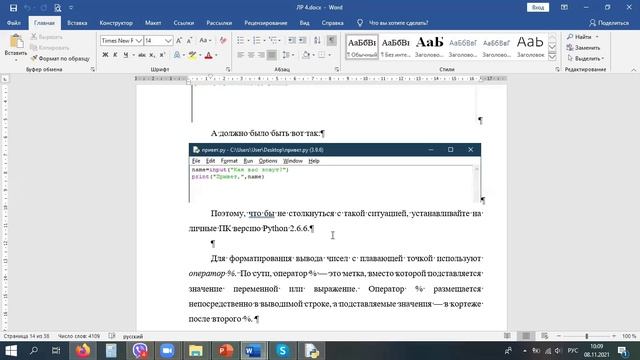Apply the Без интервала style
This screenshot has width=640, height=360.
coord(396,47)
